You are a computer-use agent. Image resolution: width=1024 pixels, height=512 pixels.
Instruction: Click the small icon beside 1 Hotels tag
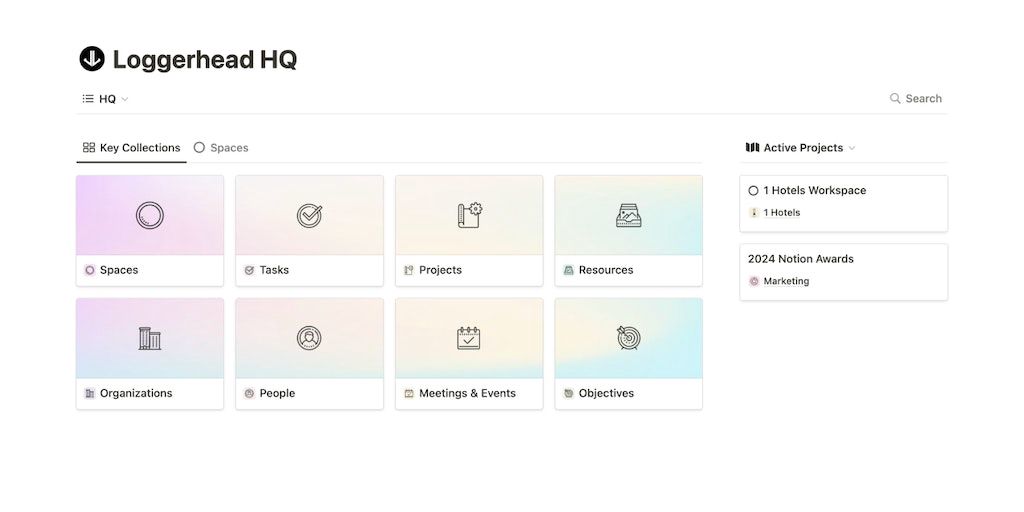tap(754, 212)
